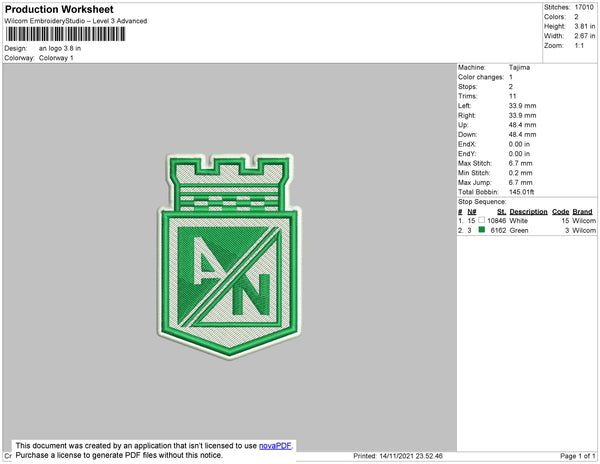Click the green thread color swatch

click(481, 230)
